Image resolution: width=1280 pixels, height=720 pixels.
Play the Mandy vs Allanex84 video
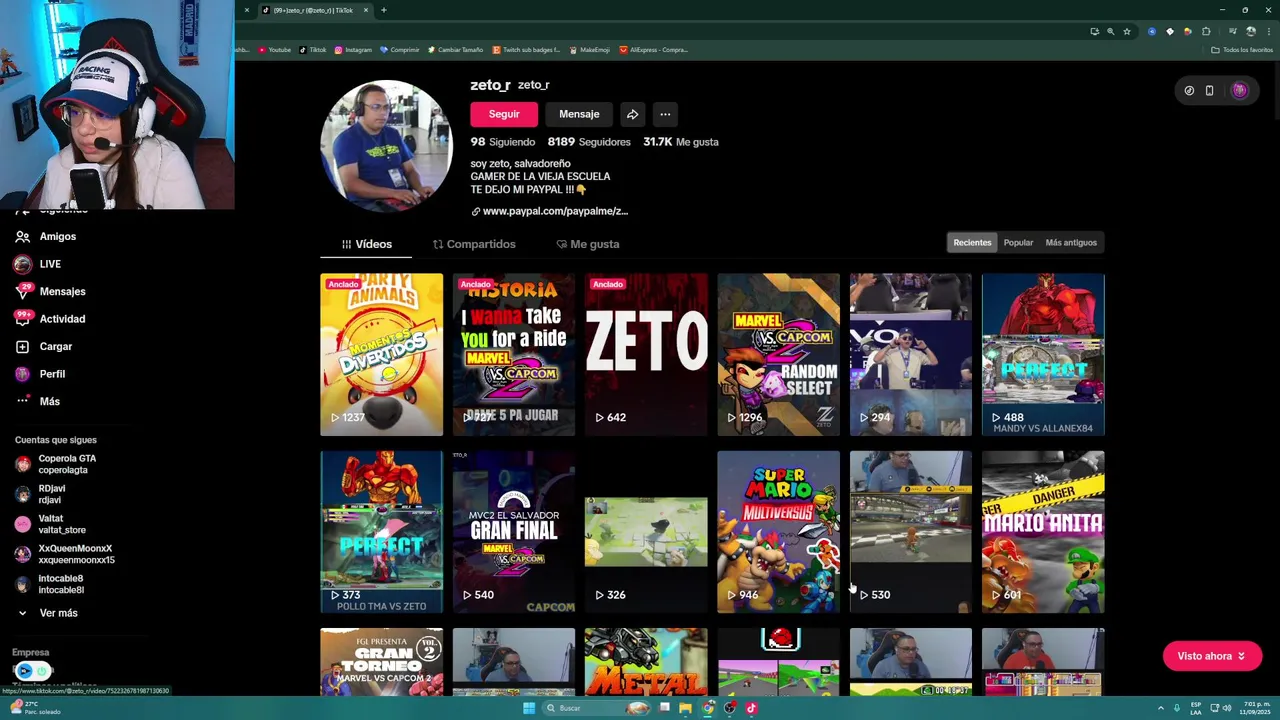pos(1043,354)
